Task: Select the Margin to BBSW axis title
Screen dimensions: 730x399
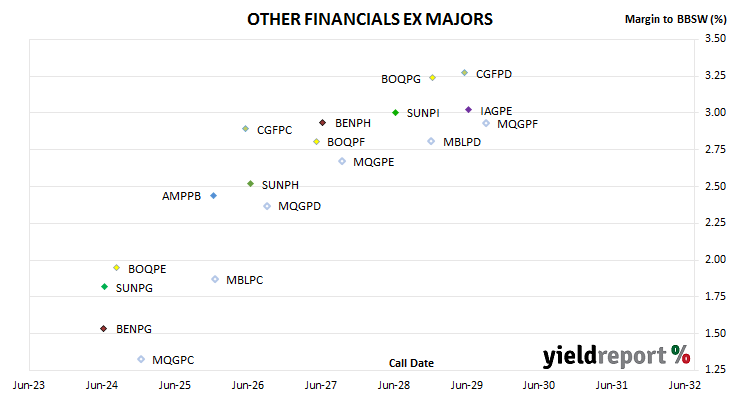Action: [x=675, y=19]
